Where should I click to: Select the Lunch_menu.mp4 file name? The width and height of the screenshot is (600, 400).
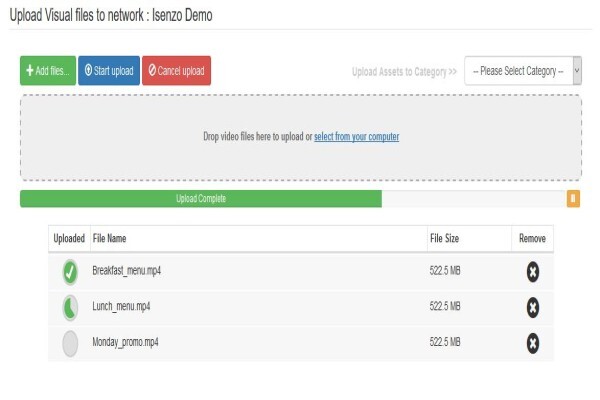point(121,307)
